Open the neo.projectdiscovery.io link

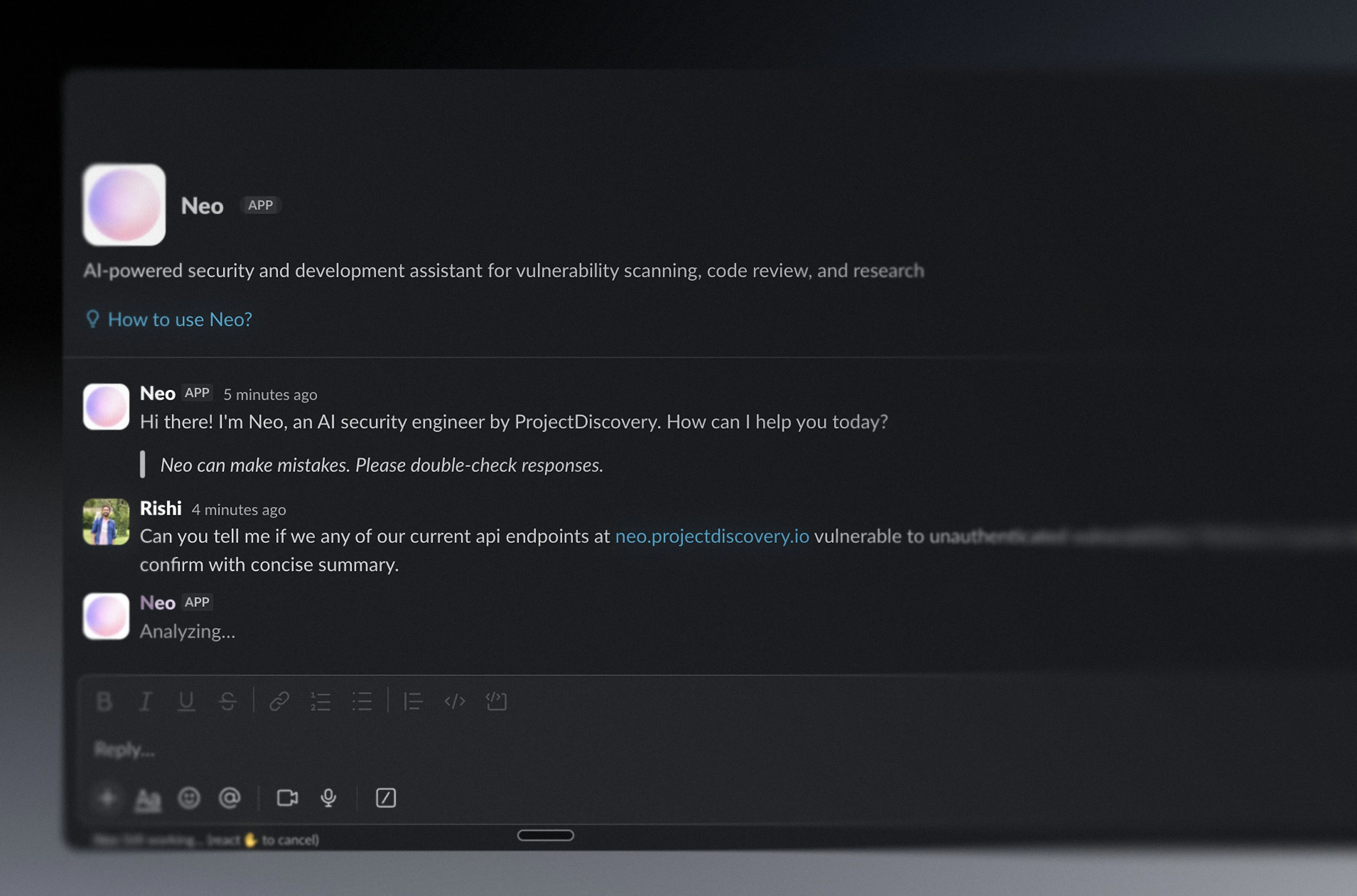tap(712, 536)
